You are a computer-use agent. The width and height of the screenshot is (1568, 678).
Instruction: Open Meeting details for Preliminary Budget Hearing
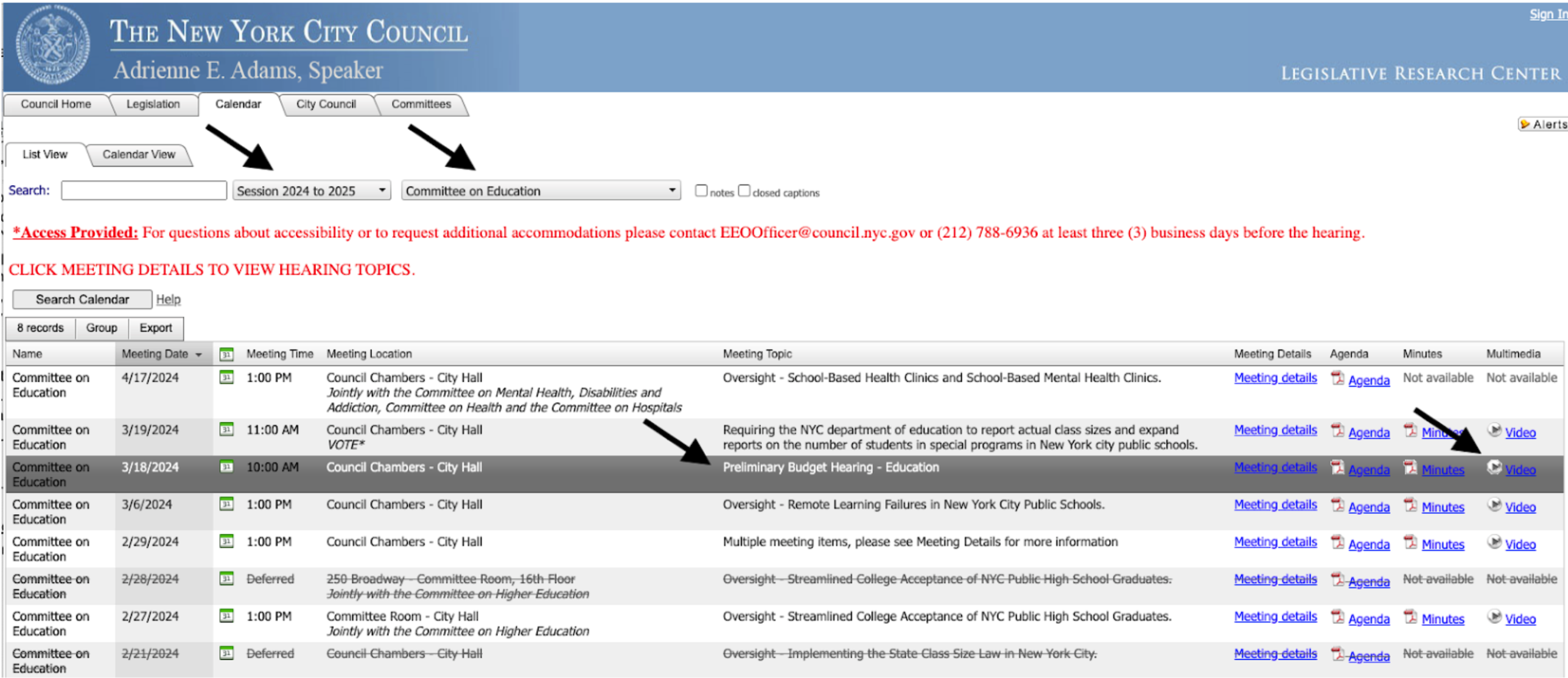coord(1275,467)
